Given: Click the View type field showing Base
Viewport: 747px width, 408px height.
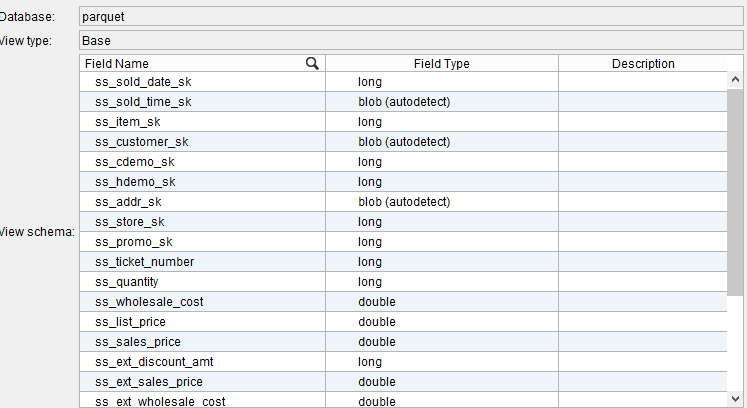Looking at the screenshot, I should point(411,40).
